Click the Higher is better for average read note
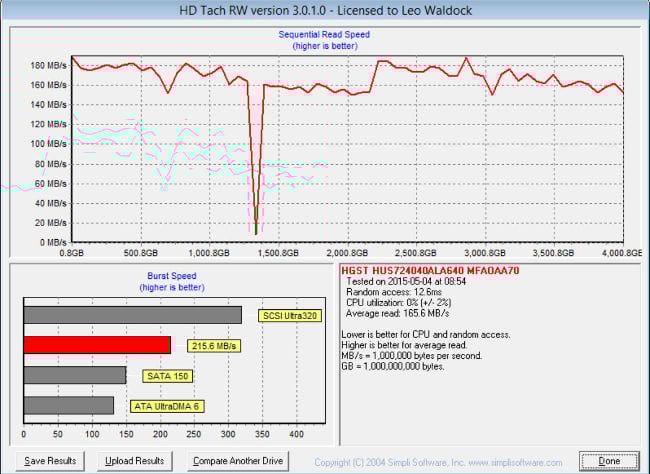Viewport: 650px width, 474px height. tap(404, 345)
